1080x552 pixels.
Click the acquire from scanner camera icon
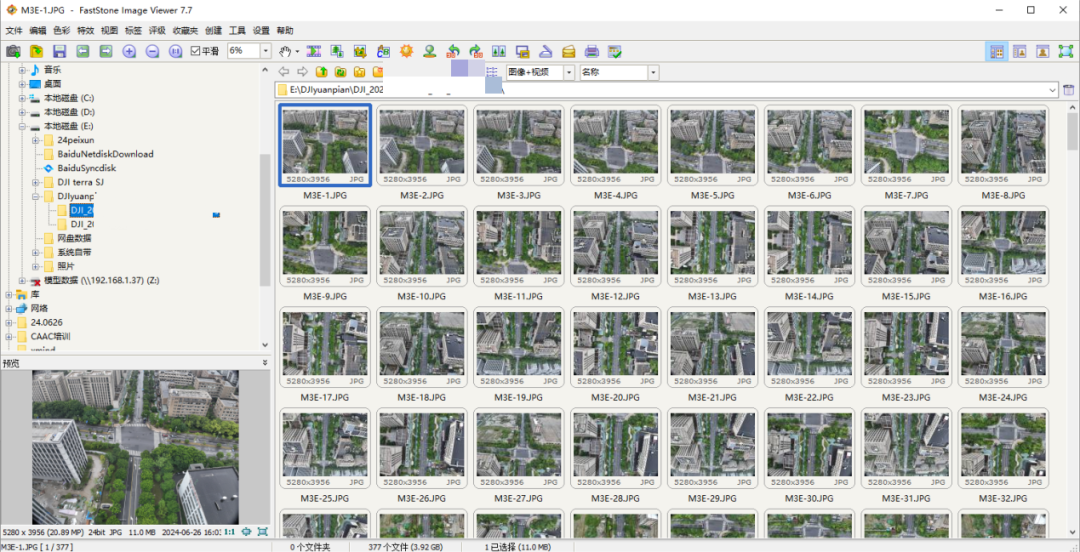(x=12, y=51)
